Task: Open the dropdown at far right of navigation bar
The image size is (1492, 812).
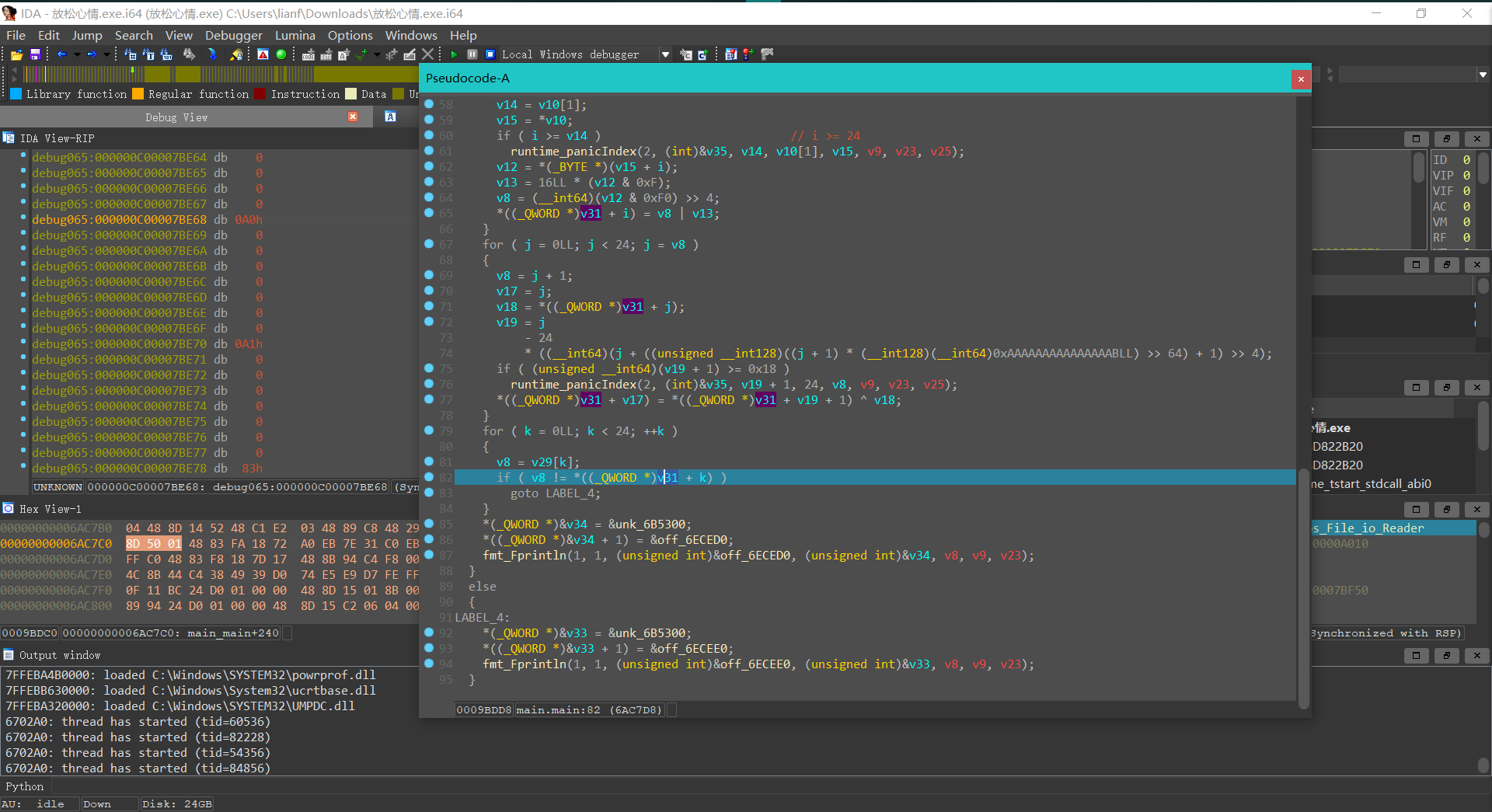Action: click(x=1483, y=75)
